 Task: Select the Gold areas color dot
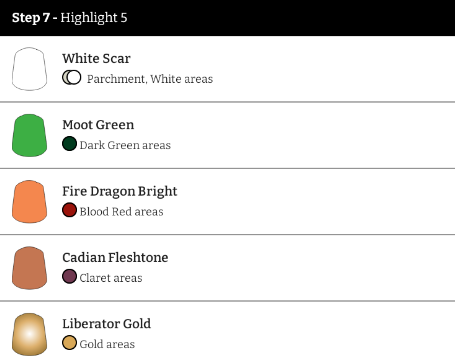[x=69, y=343]
